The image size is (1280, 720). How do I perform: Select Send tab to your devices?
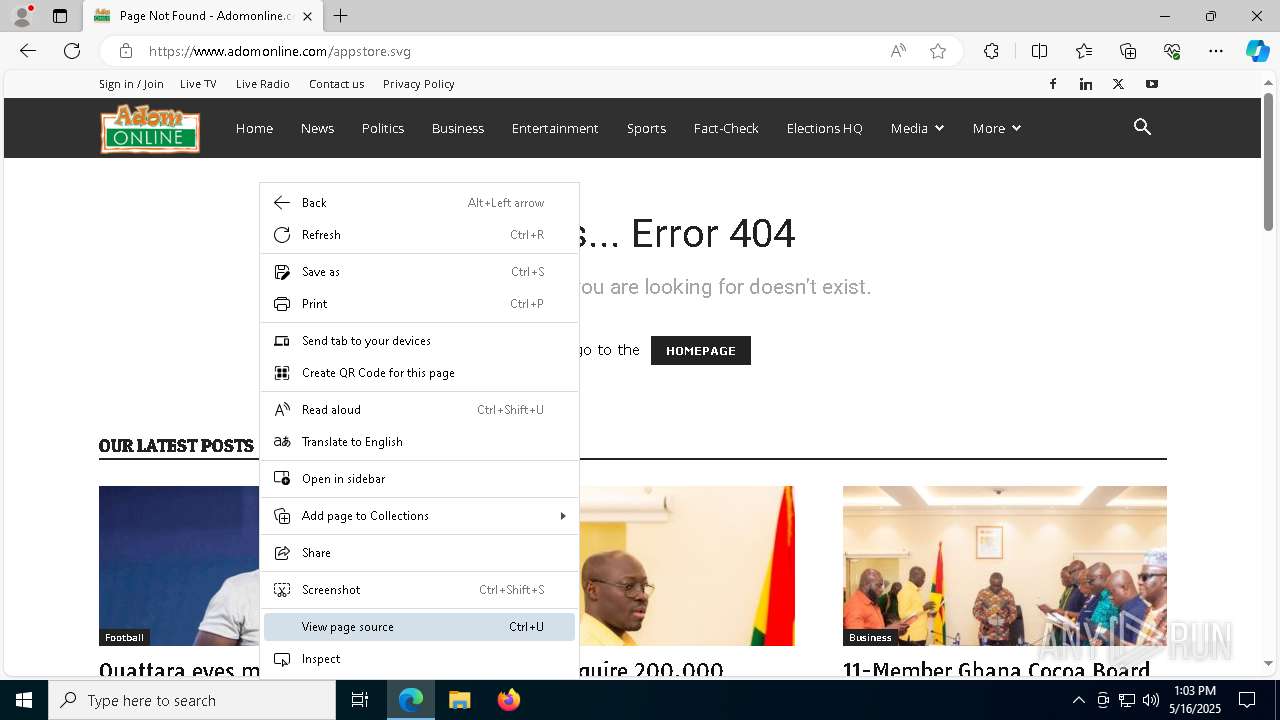[x=419, y=341]
